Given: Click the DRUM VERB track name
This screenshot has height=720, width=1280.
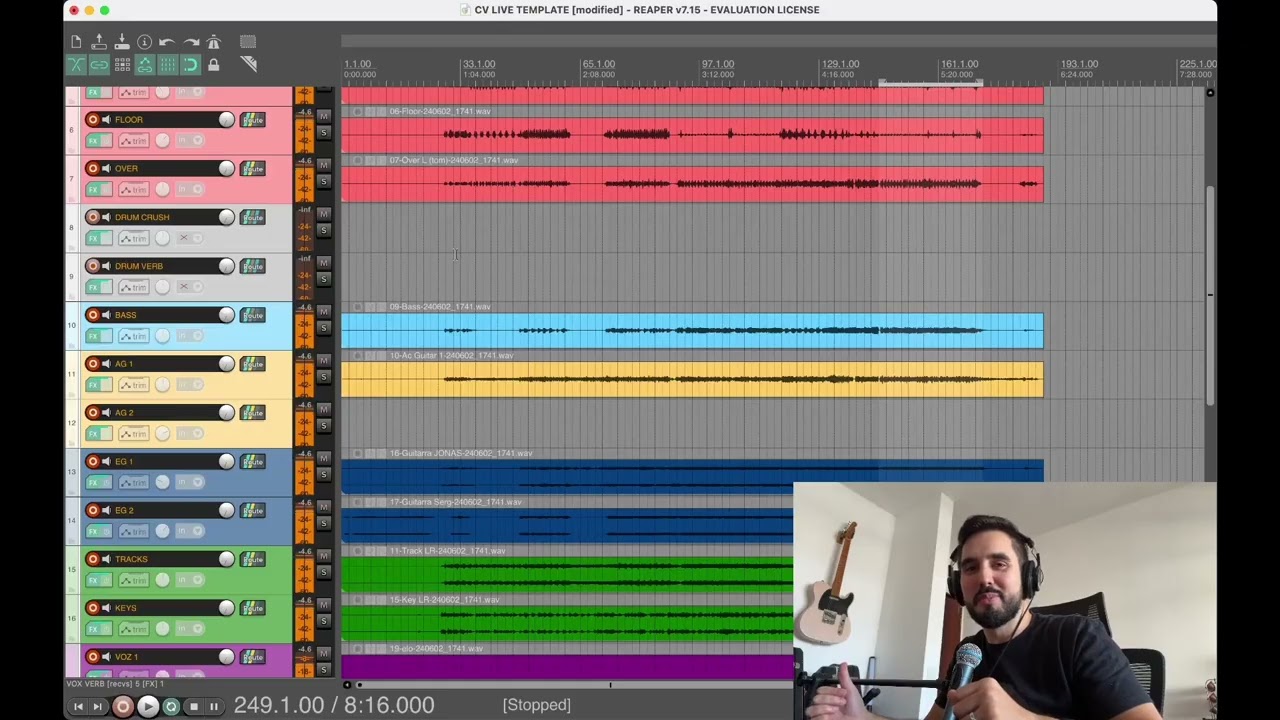Looking at the screenshot, I should (139, 266).
